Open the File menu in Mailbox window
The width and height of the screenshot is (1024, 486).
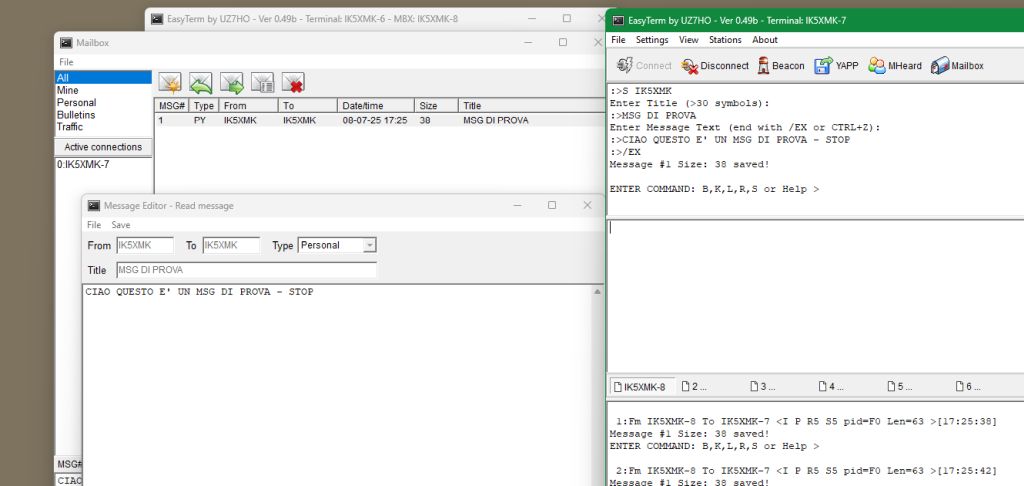point(66,62)
